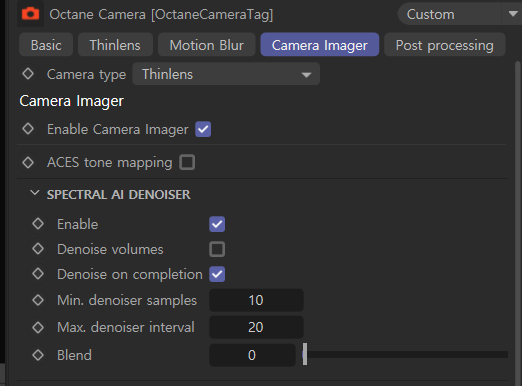Viewport: 522px width, 386px height.
Task: Open the Camera type Thinlens dropdown
Action: [x=226, y=74]
